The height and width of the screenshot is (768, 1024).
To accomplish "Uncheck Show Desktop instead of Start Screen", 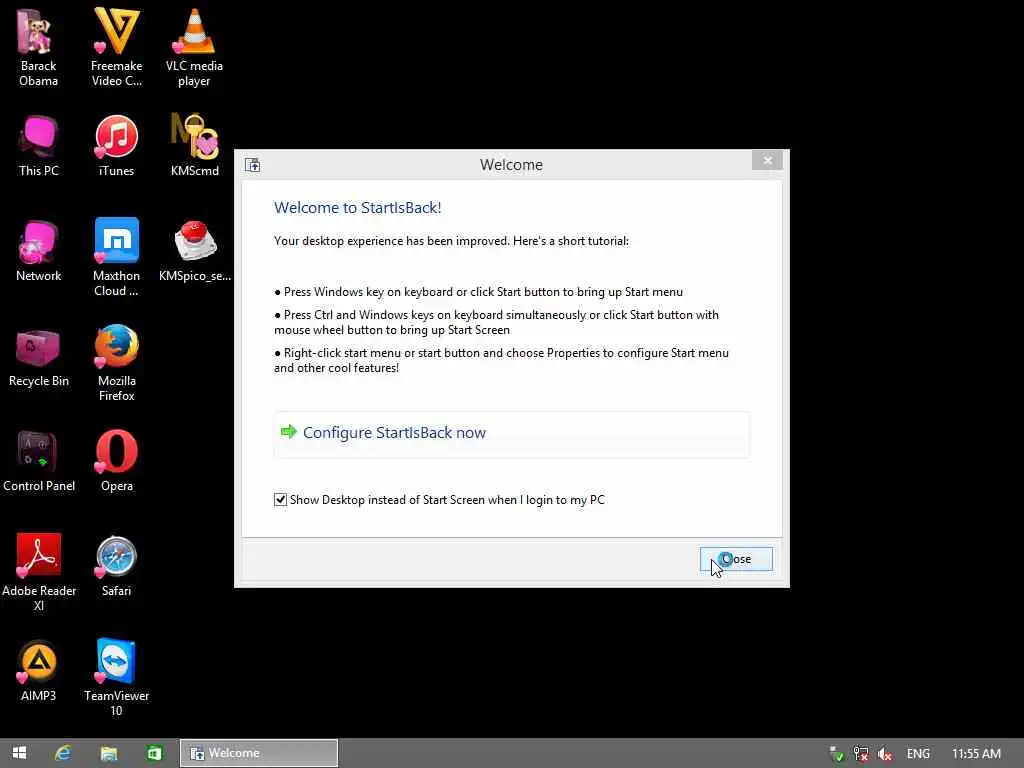I will click(280, 500).
